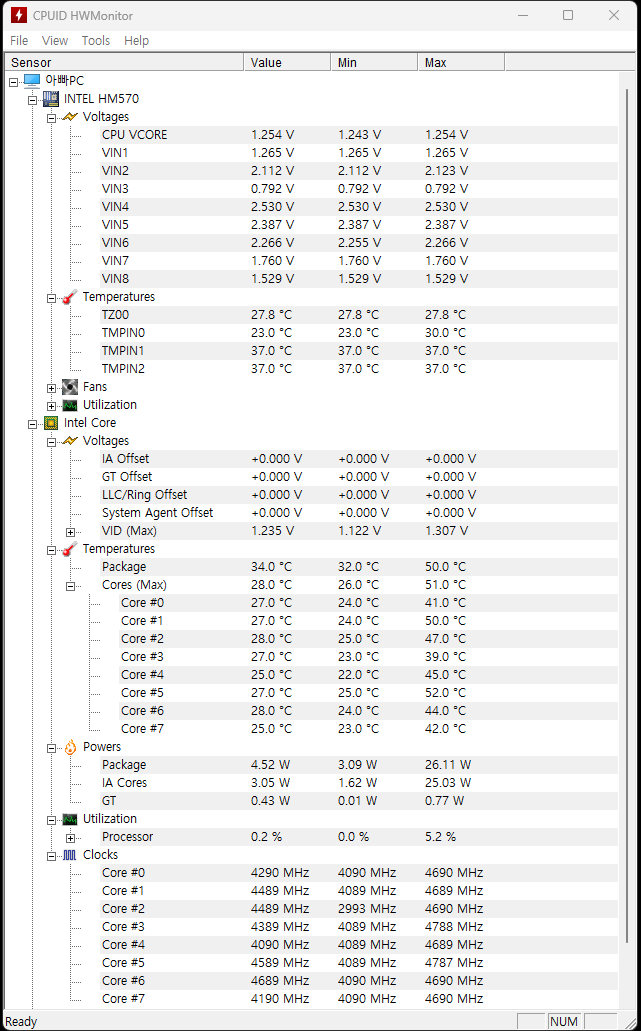
Task: Open the Tools menu
Action: pyautogui.click(x=95, y=41)
